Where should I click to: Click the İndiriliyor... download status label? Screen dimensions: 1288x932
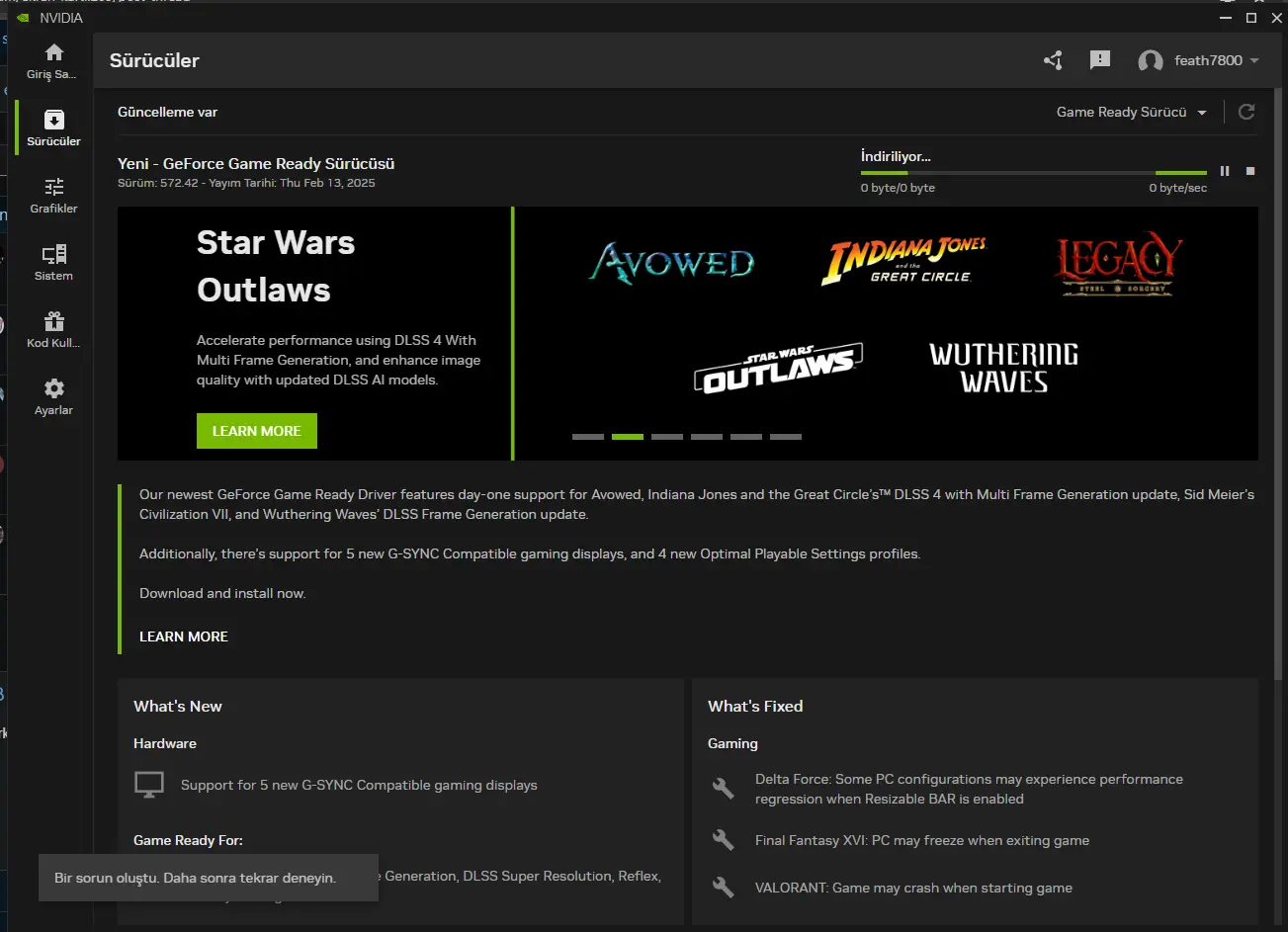896,156
